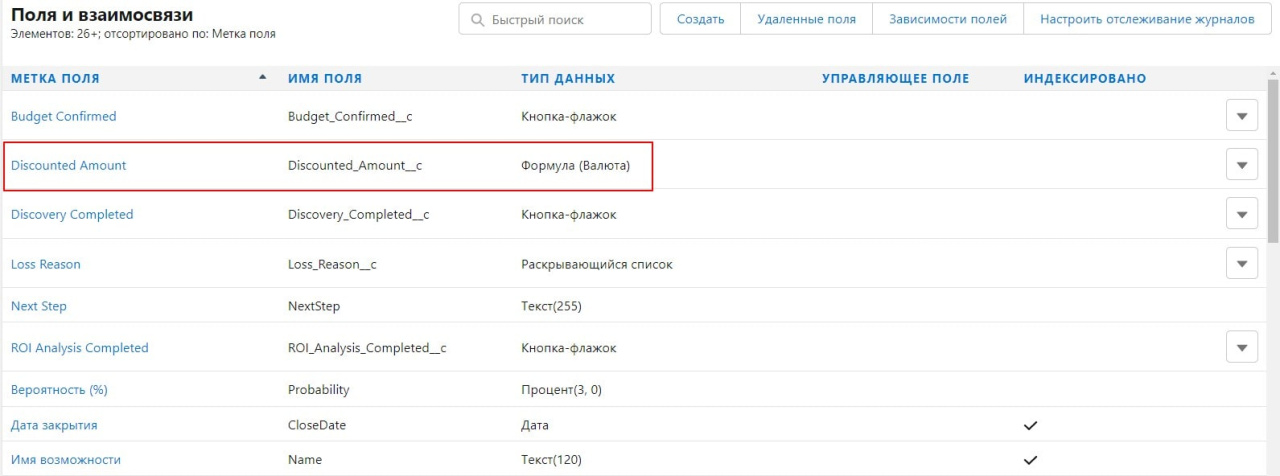Viewport: 1280px width, 476px height.
Task: Click the search magnifier icon
Action: [x=476, y=20]
